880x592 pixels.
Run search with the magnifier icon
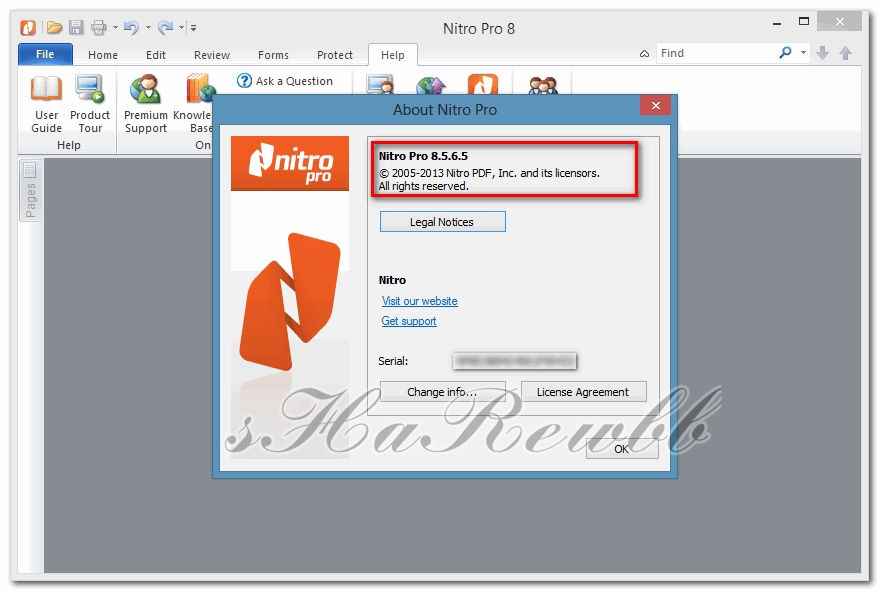click(x=786, y=53)
